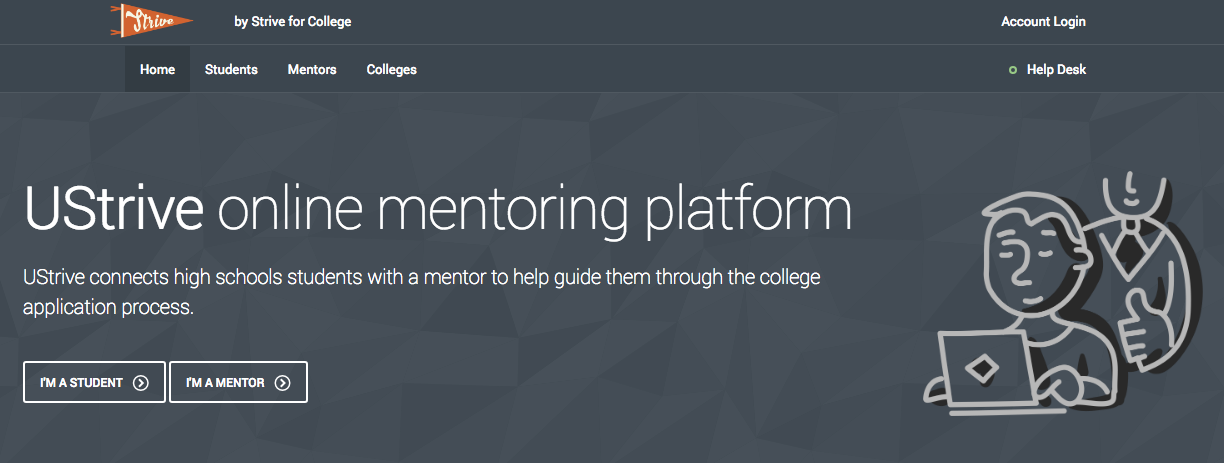Click the UStrive online mentoring platform headline
Screen dimensions: 1224x463
[437, 208]
